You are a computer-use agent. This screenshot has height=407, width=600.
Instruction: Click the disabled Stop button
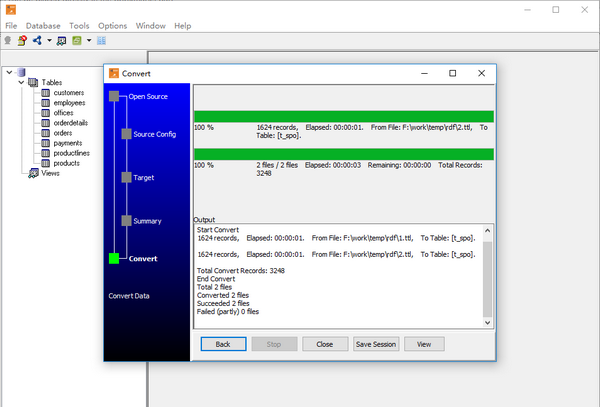[x=274, y=344]
